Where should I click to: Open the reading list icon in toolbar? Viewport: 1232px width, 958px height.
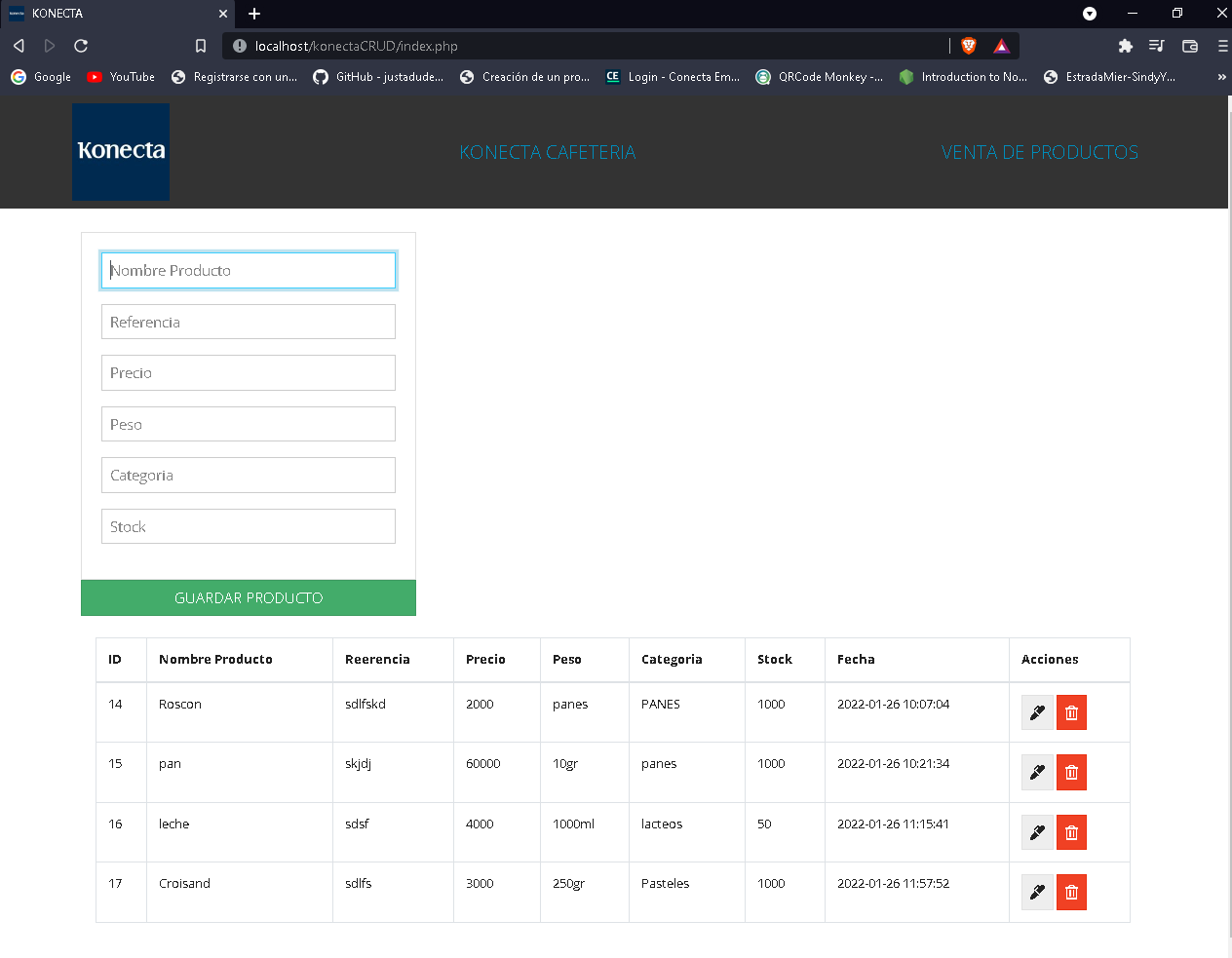tap(1157, 45)
